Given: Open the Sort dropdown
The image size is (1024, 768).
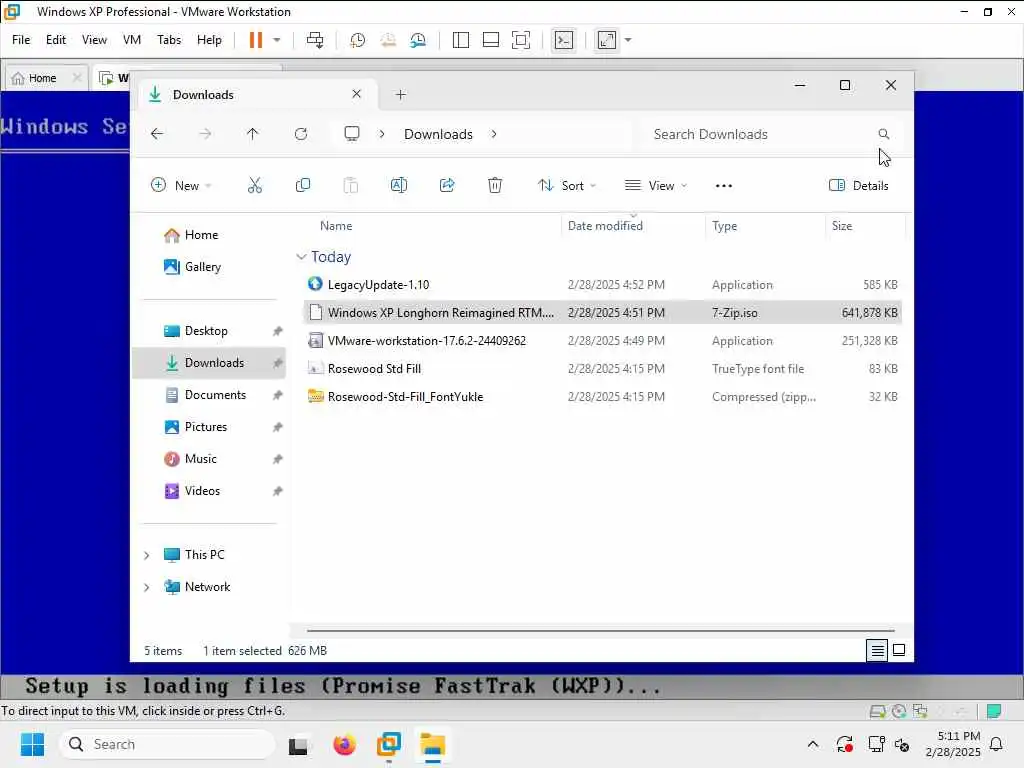Looking at the screenshot, I should (x=567, y=185).
